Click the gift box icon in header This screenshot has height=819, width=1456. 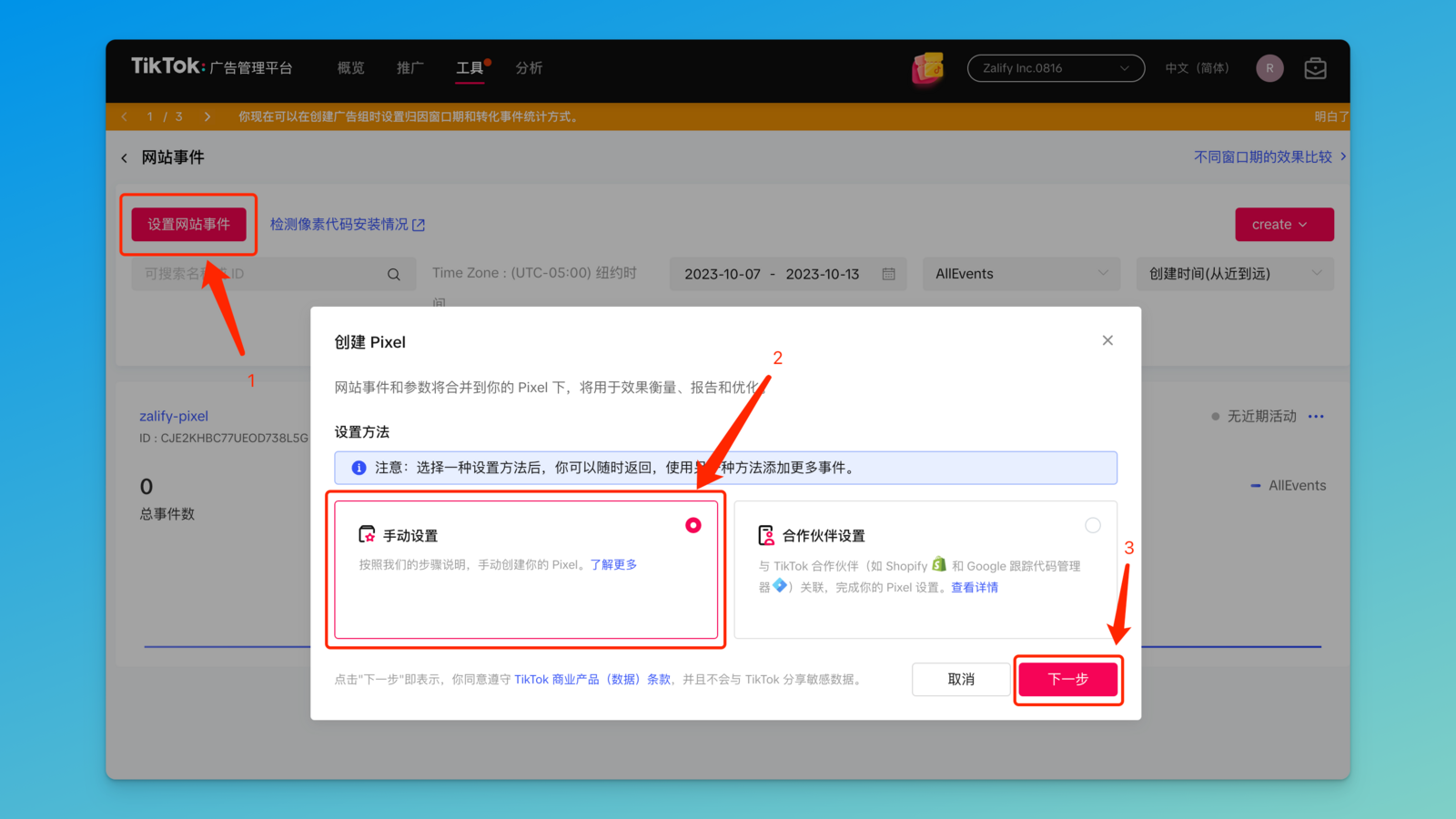pyautogui.click(x=927, y=68)
